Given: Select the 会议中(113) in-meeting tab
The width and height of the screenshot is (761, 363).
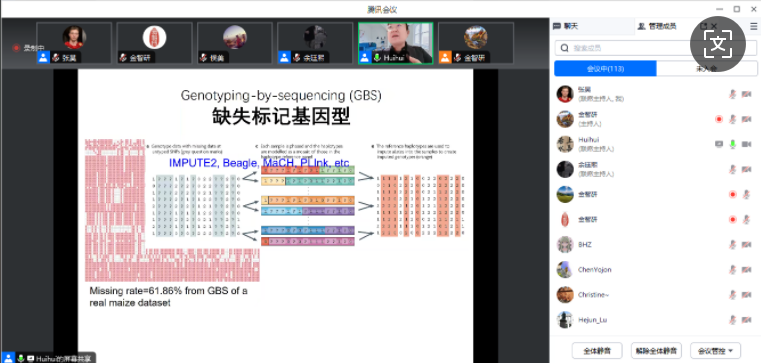Looking at the screenshot, I should [x=605, y=68].
